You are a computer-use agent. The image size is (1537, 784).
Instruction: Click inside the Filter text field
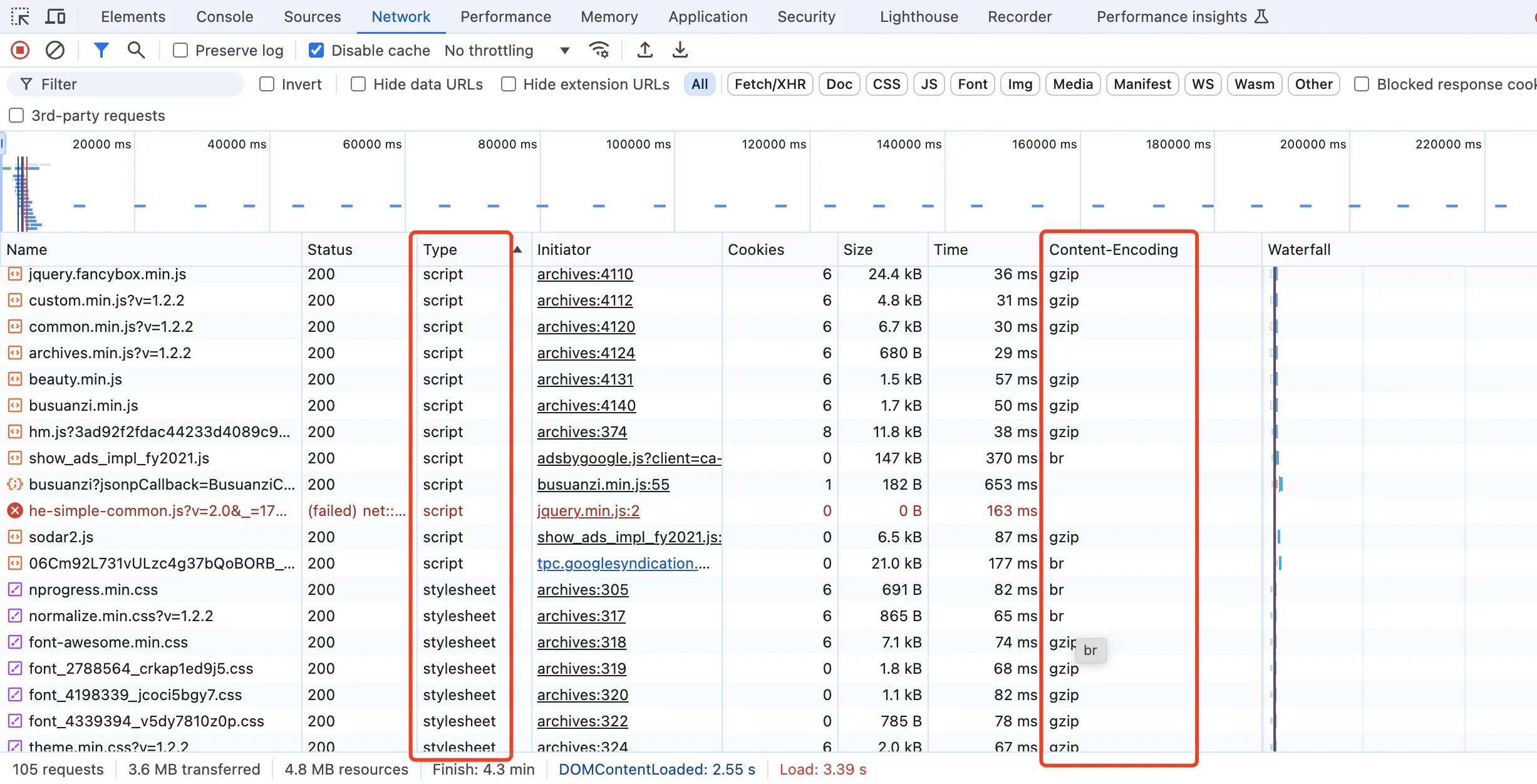click(125, 84)
